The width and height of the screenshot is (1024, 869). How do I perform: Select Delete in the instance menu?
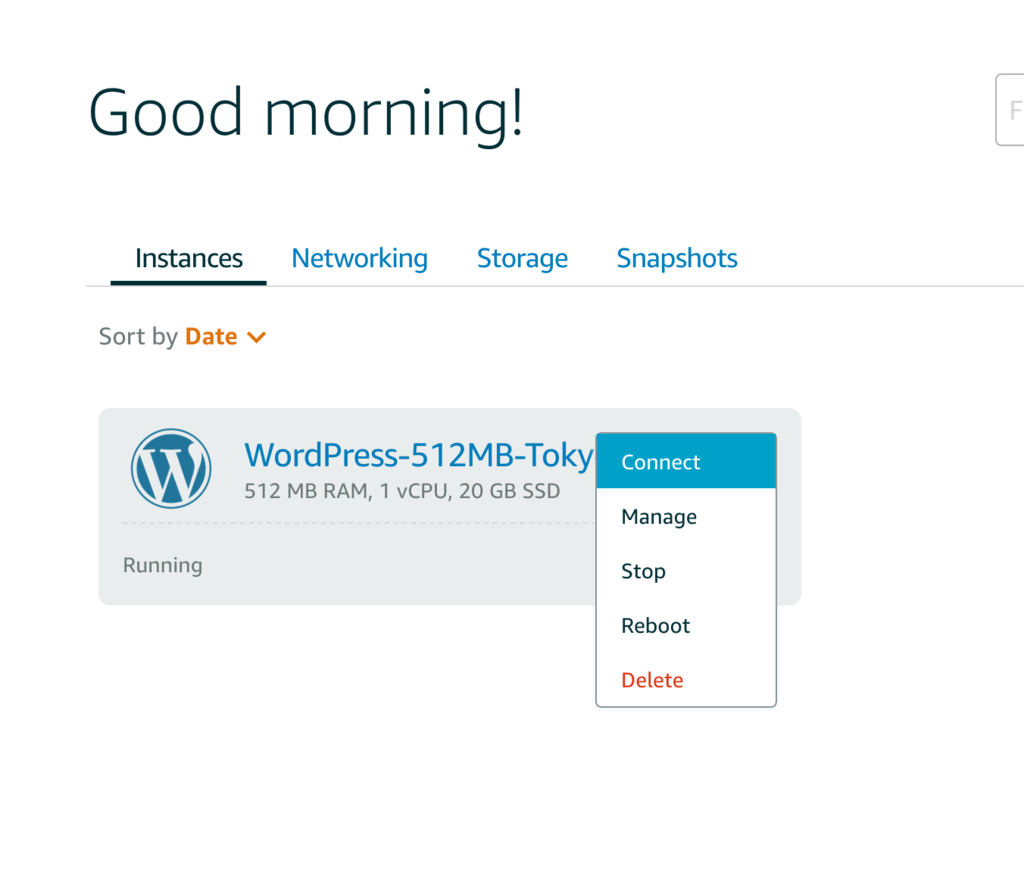(686, 680)
